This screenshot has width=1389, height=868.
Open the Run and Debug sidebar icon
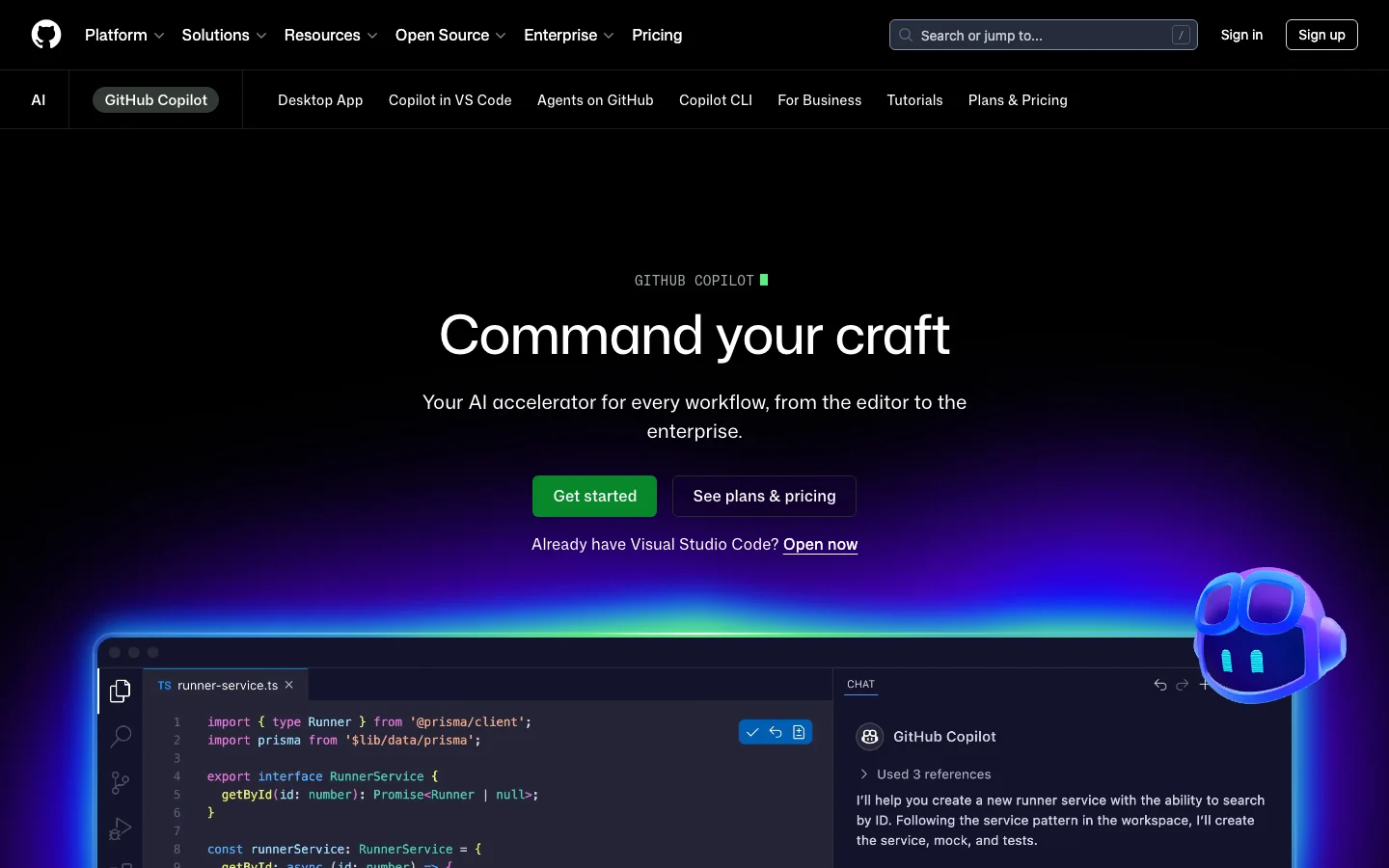pyautogui.click(x=121, y=828)
